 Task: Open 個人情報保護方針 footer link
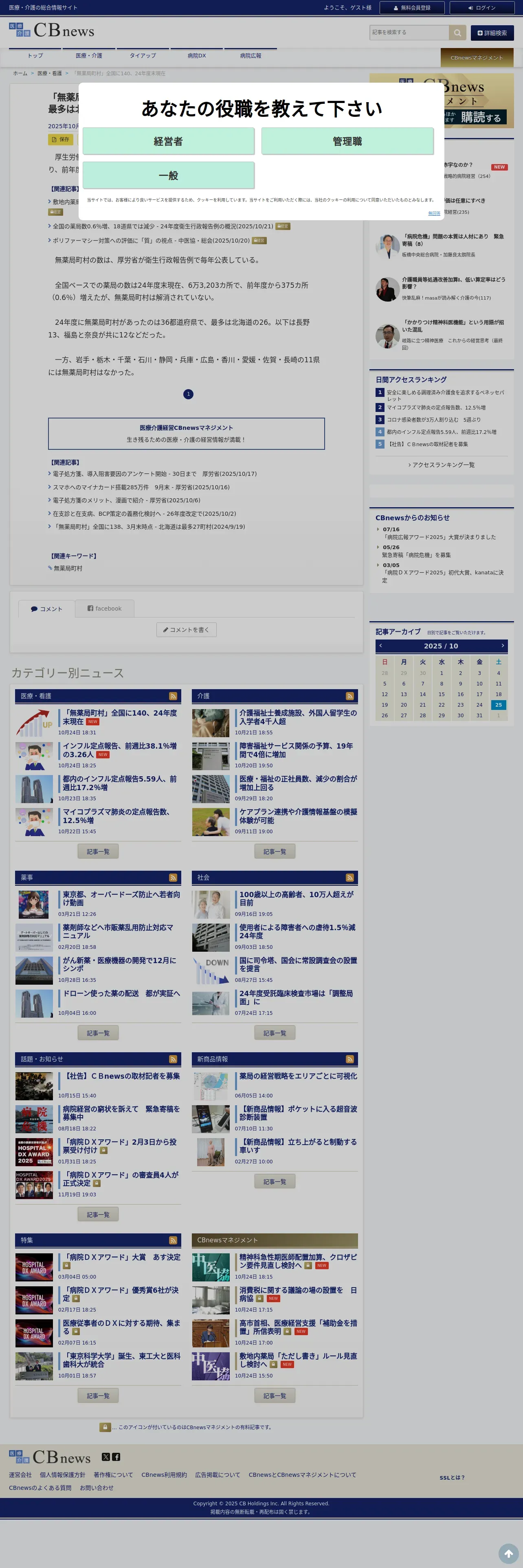pyautogui.click(x=63, y=1474)
